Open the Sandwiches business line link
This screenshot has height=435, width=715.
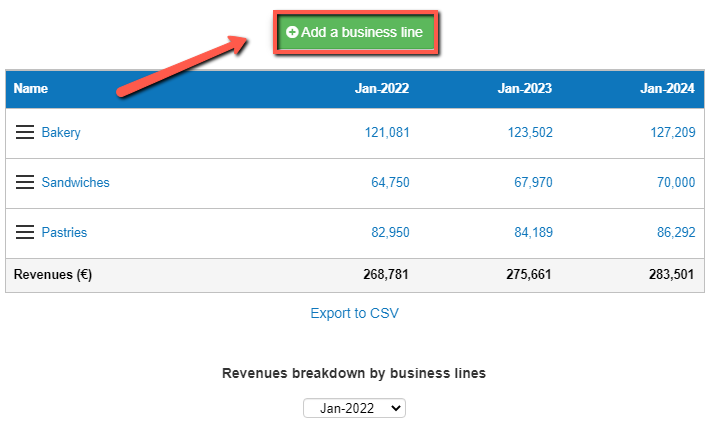[75, 182]
